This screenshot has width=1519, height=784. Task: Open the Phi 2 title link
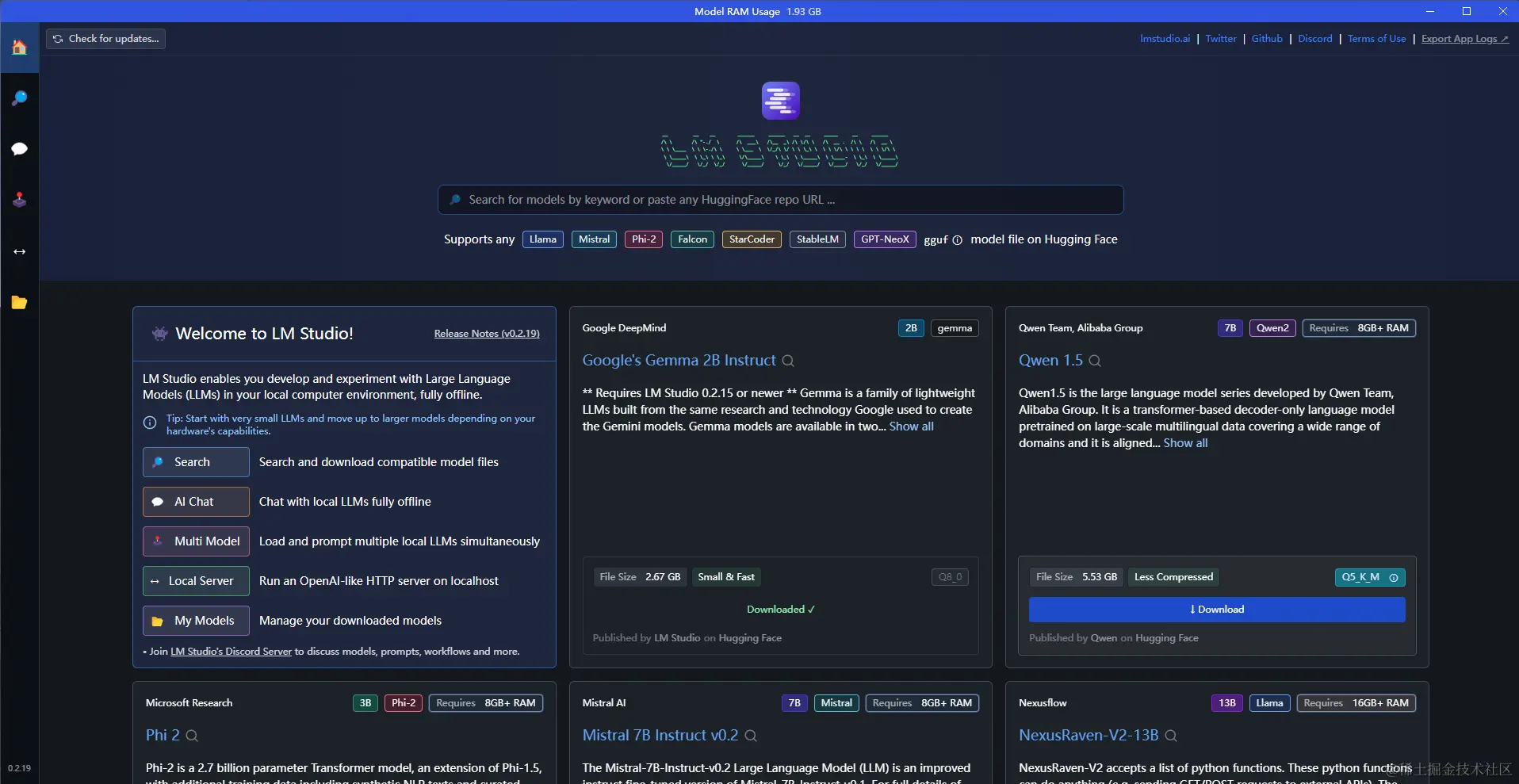163,736
